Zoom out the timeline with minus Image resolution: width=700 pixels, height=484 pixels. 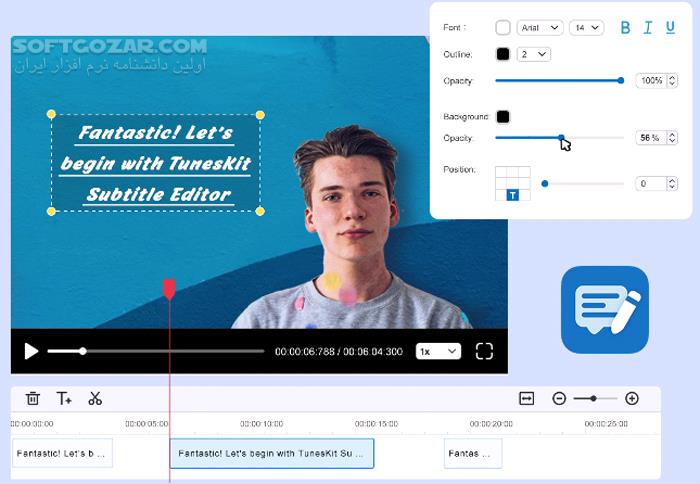[559, 398]
